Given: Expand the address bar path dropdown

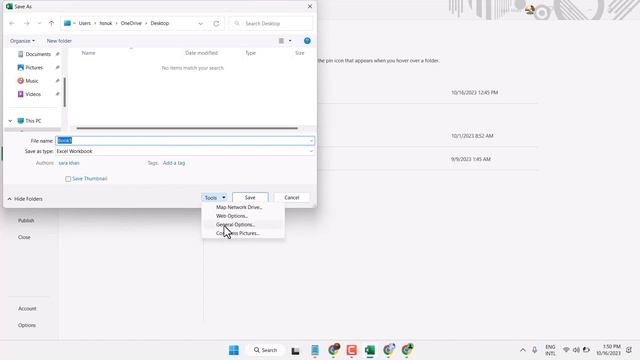Looking at the screenshot, I should point(200,23).
